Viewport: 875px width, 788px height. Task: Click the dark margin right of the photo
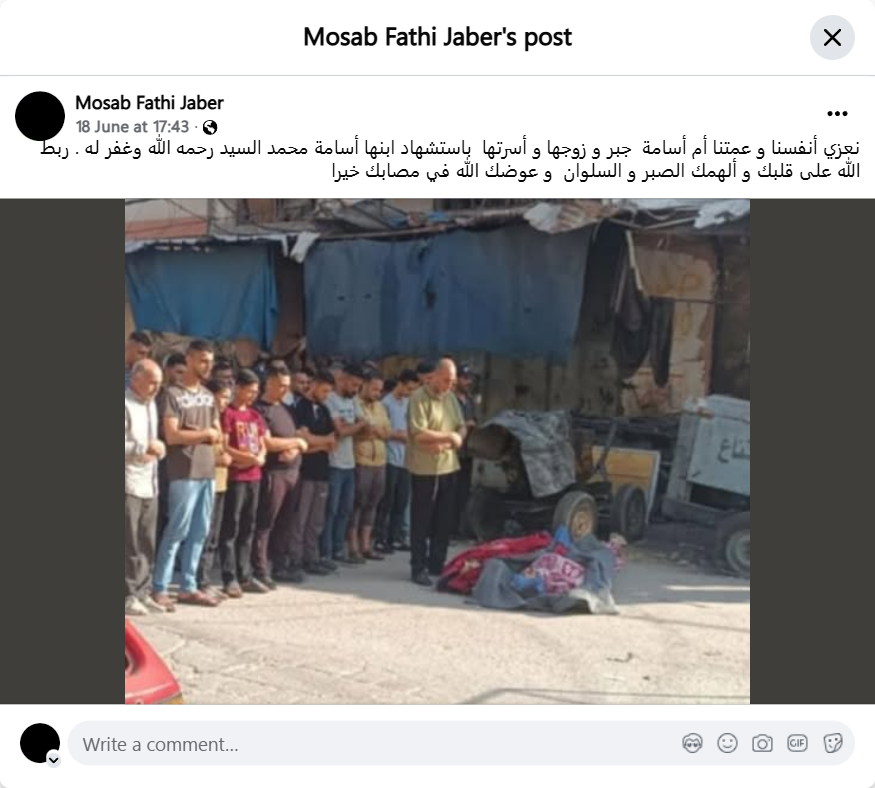point(812,451)
